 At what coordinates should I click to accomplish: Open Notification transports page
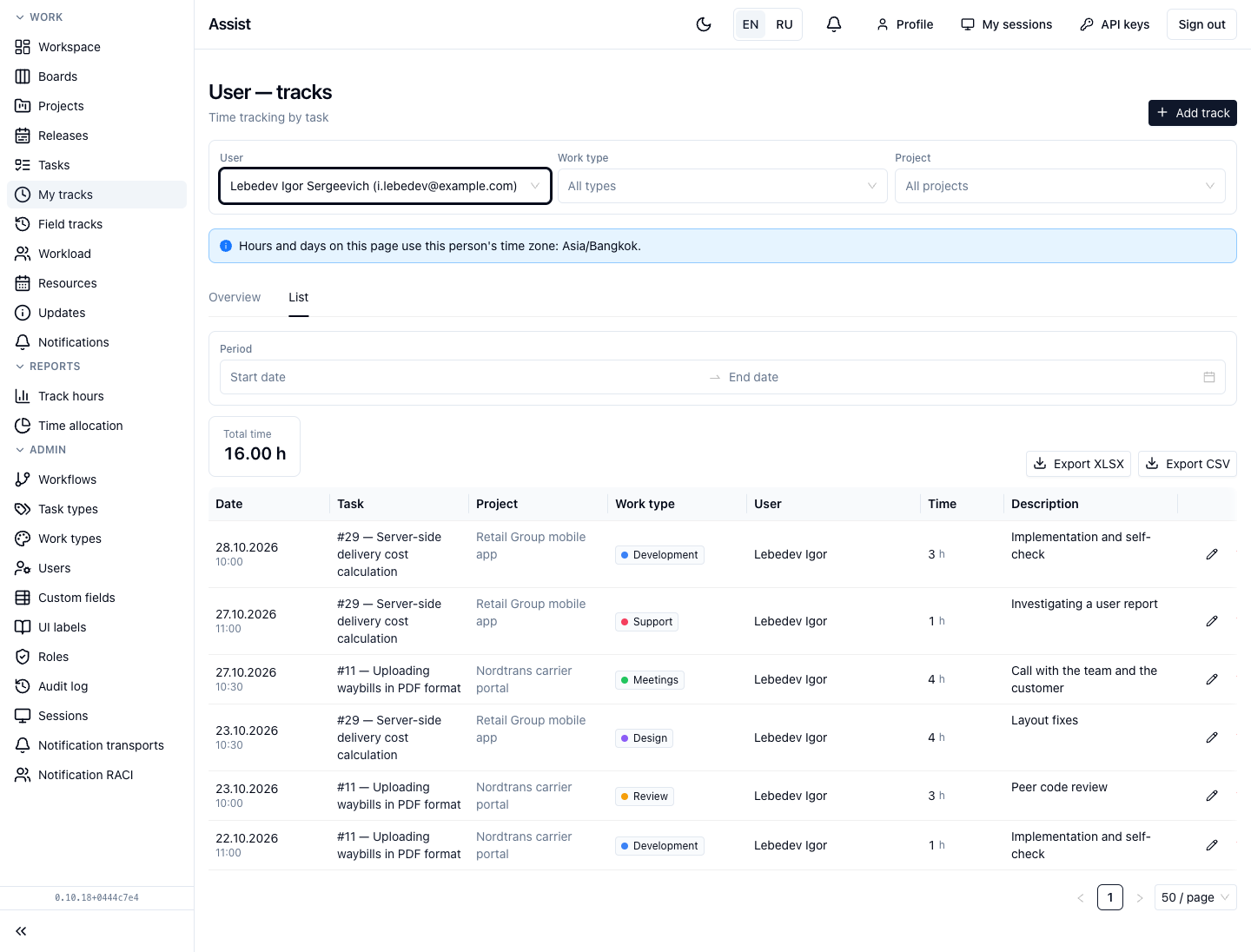[96, 745]
